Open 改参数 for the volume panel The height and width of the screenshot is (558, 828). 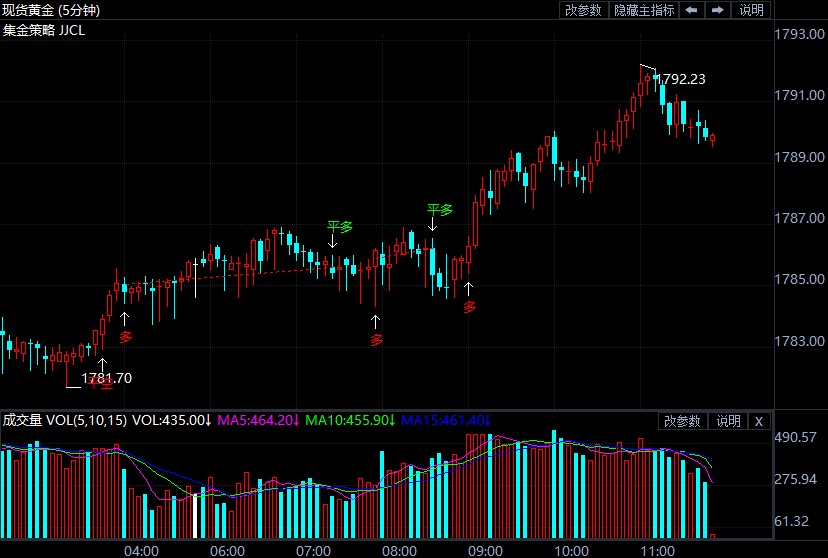[x=682, y=421]
